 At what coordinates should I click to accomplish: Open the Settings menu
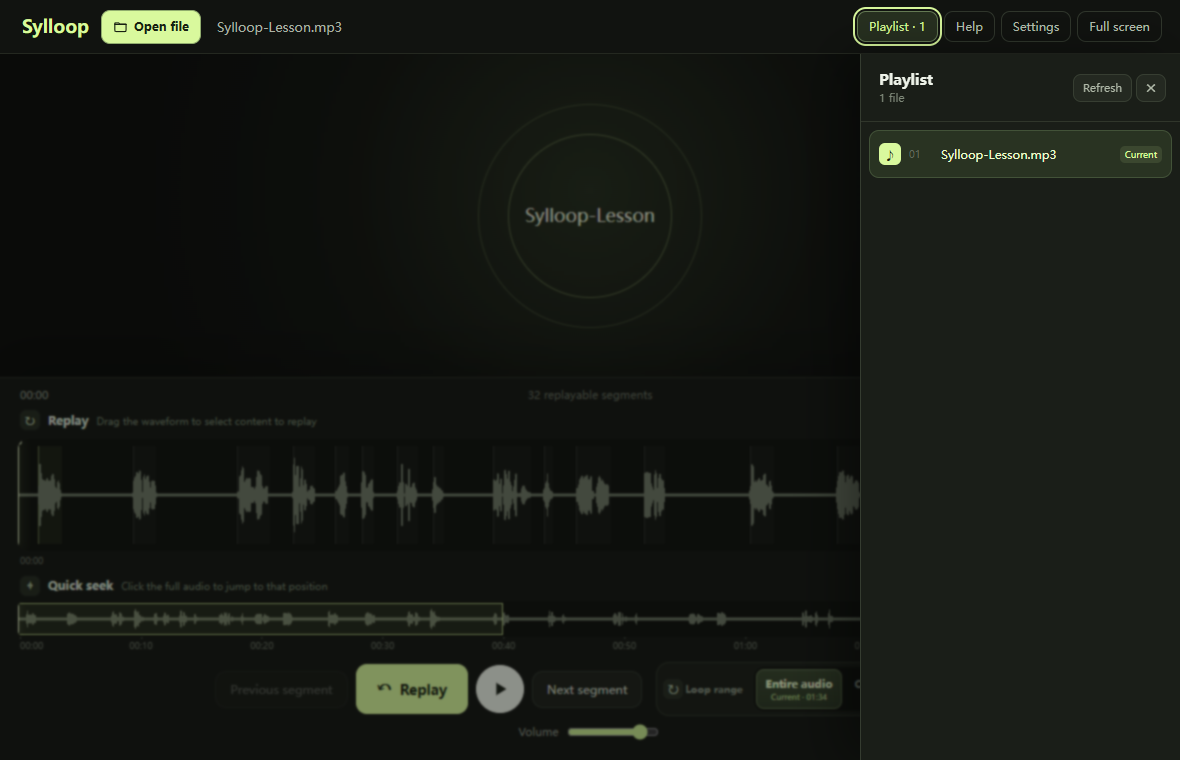coord(1036,26)
